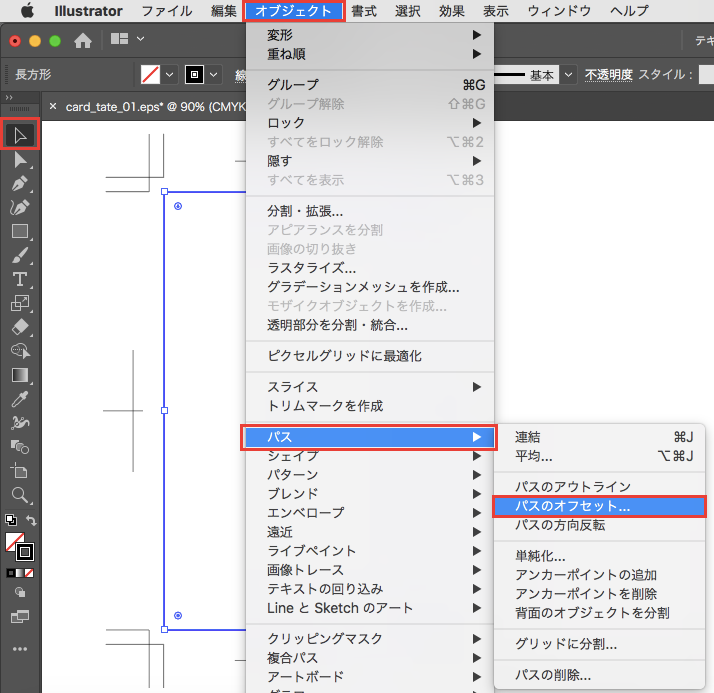714x693 pixels.
Task: Select the Type tool
Action: coord(19,279)
